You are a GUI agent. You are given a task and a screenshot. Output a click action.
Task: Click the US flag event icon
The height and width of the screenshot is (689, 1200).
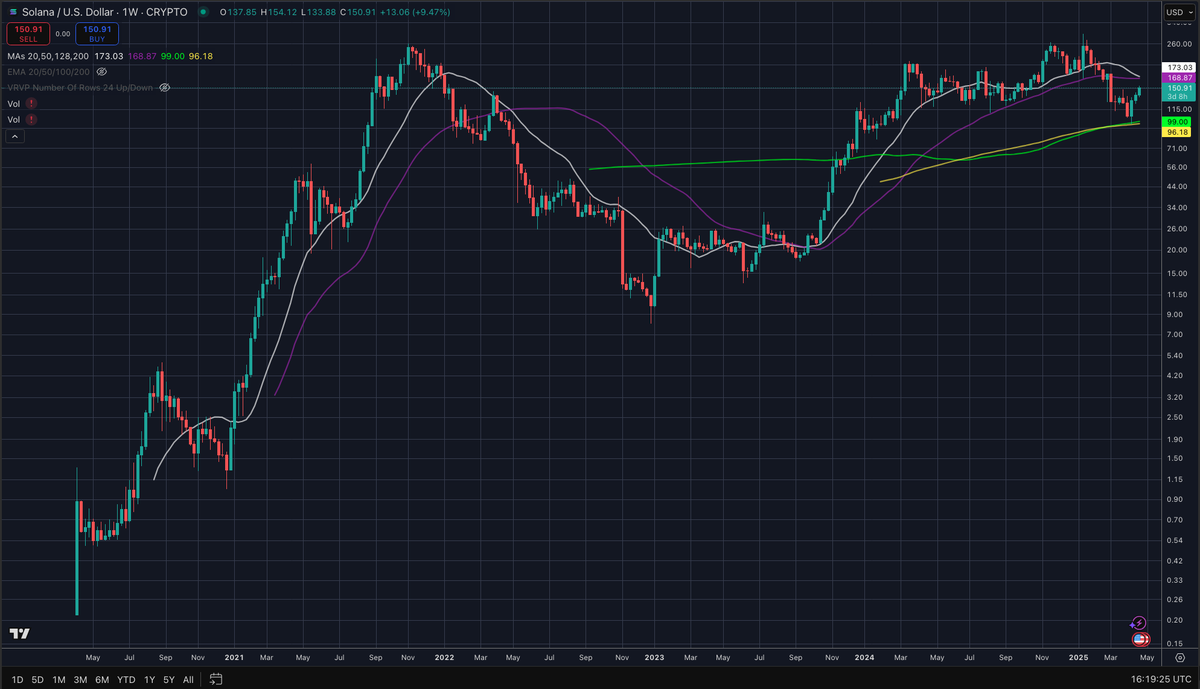click(x=1138, y=638)
